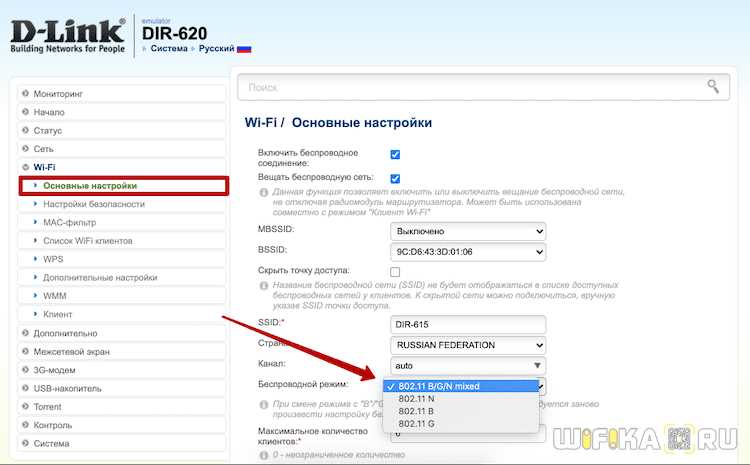750x465 pixels.
Task: Toggle Включить беспроводное соединение checkbox
Action: click(395, 155)
